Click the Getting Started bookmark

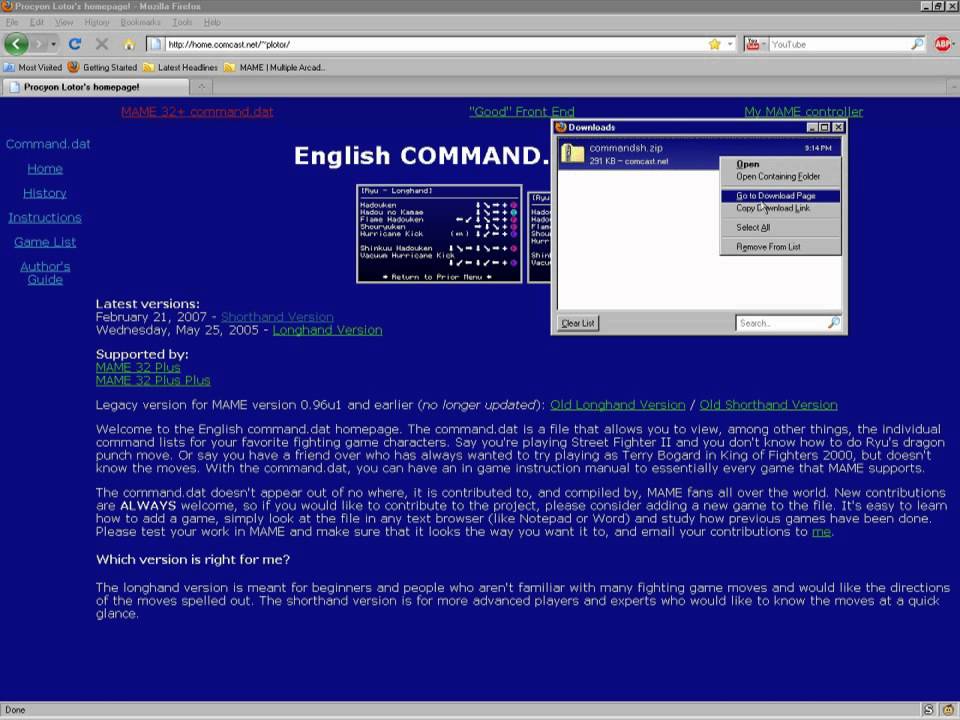point(102,67)
